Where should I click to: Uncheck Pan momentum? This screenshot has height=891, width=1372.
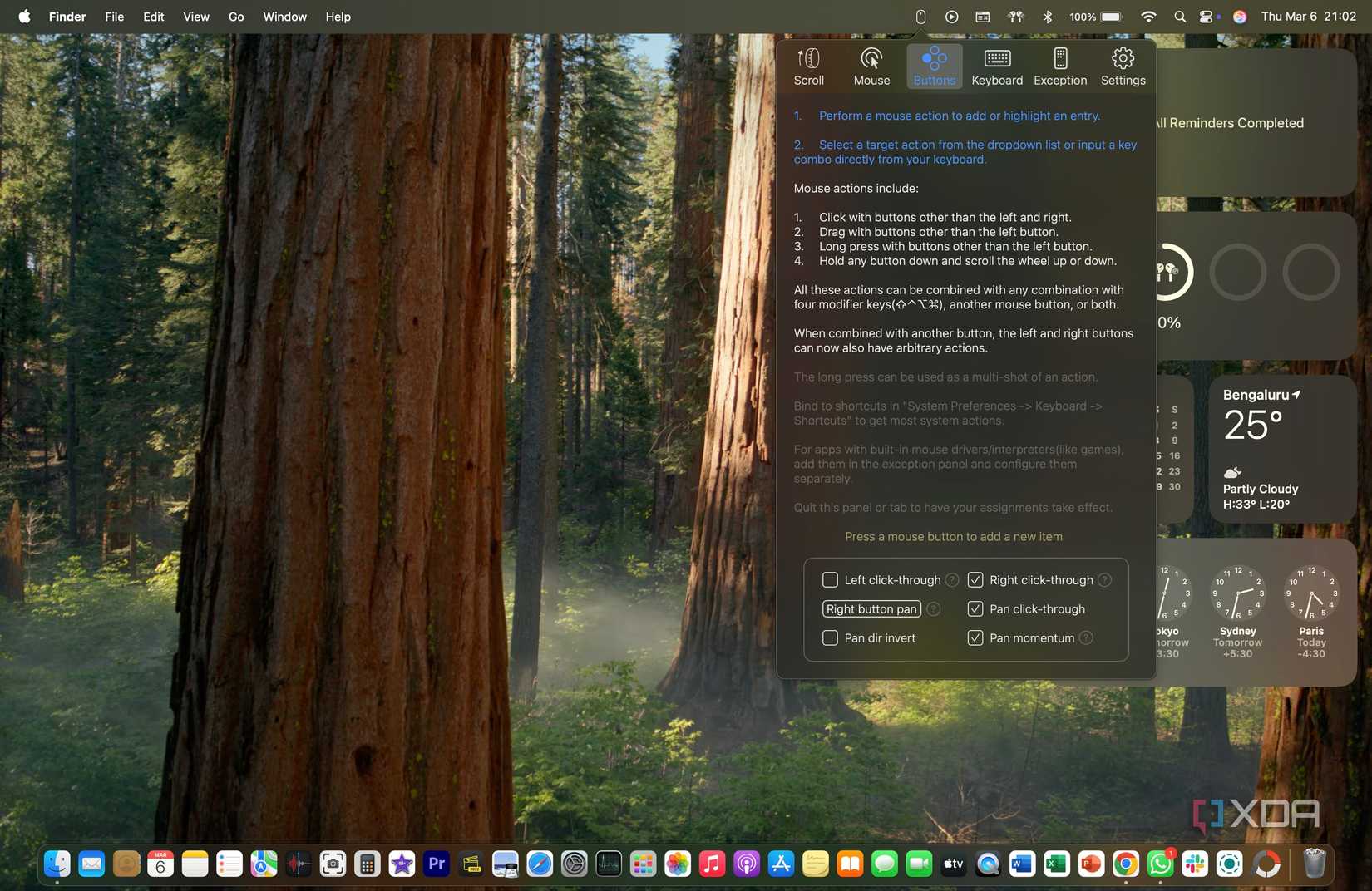(975, 637)
